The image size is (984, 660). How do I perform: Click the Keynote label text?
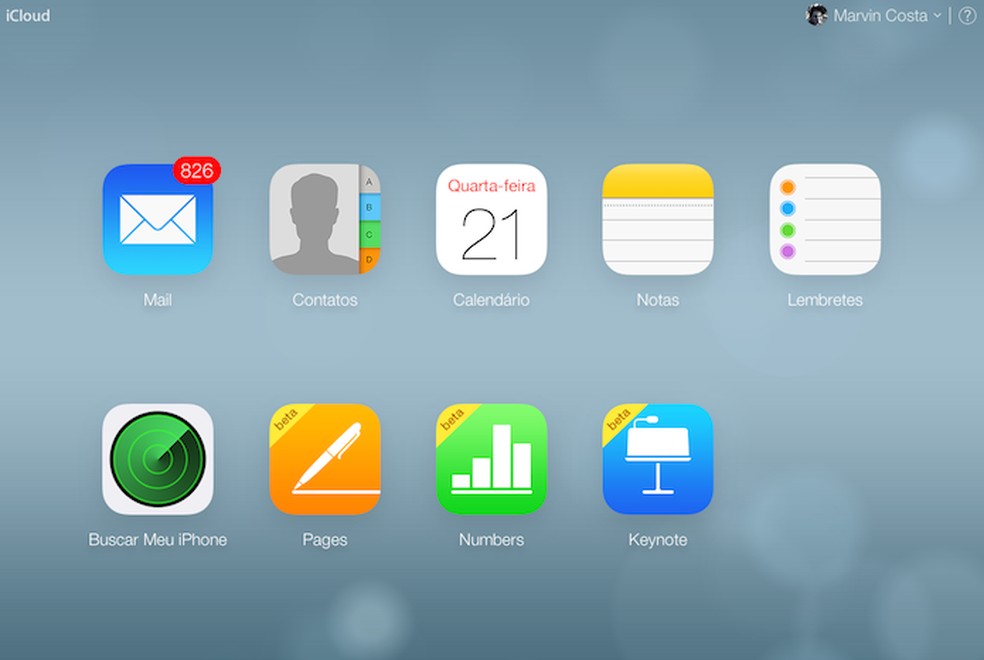658,539
